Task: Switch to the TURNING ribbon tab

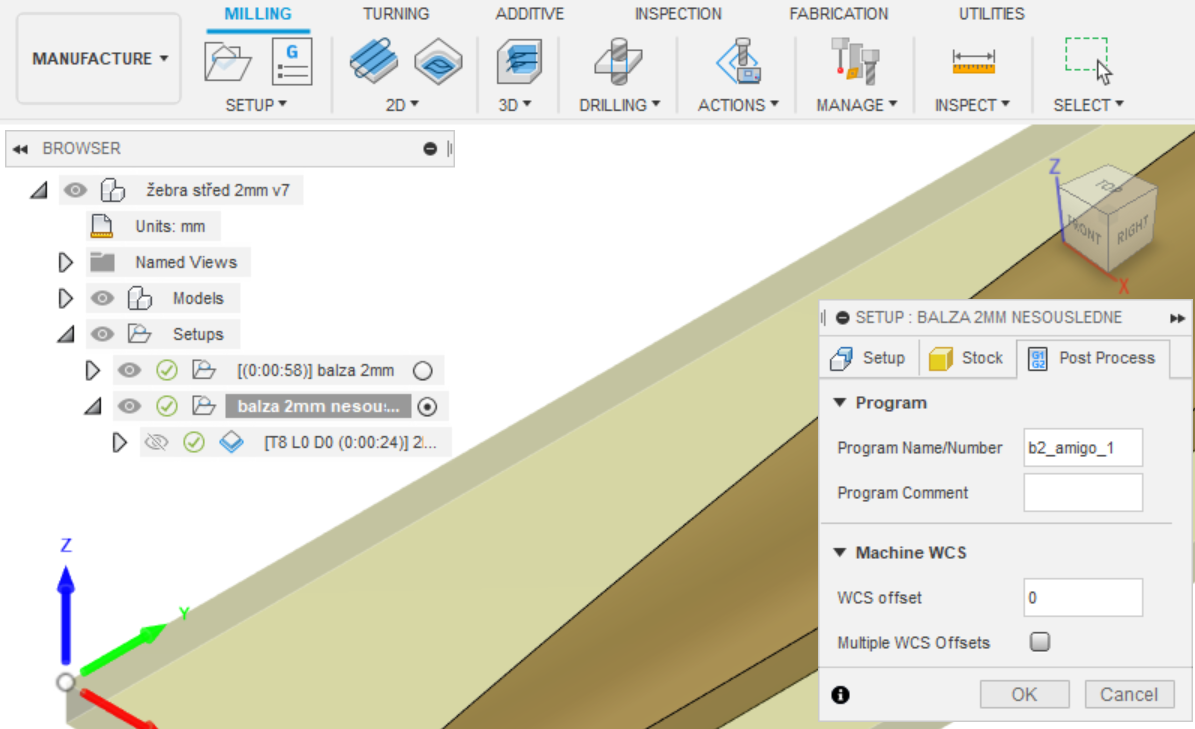Action: [396, 14]
